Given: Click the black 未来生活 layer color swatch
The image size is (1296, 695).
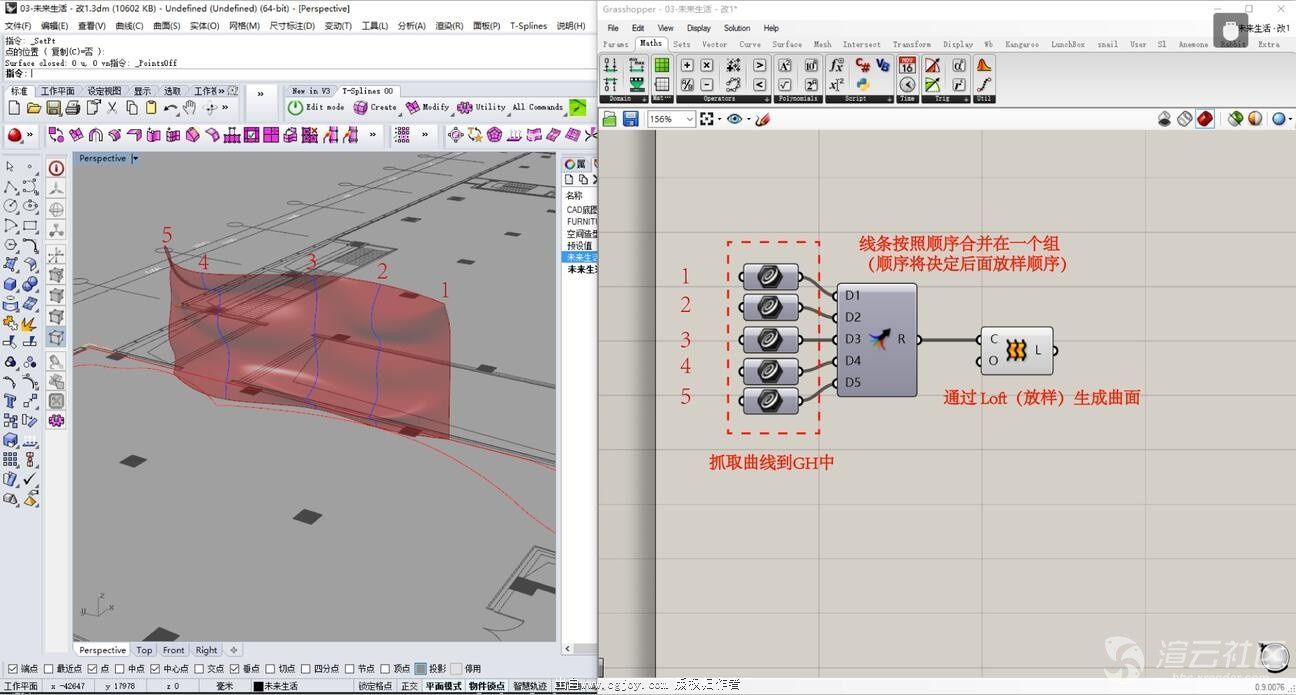Looking at the screenshot, I should [x=258, y=686].
